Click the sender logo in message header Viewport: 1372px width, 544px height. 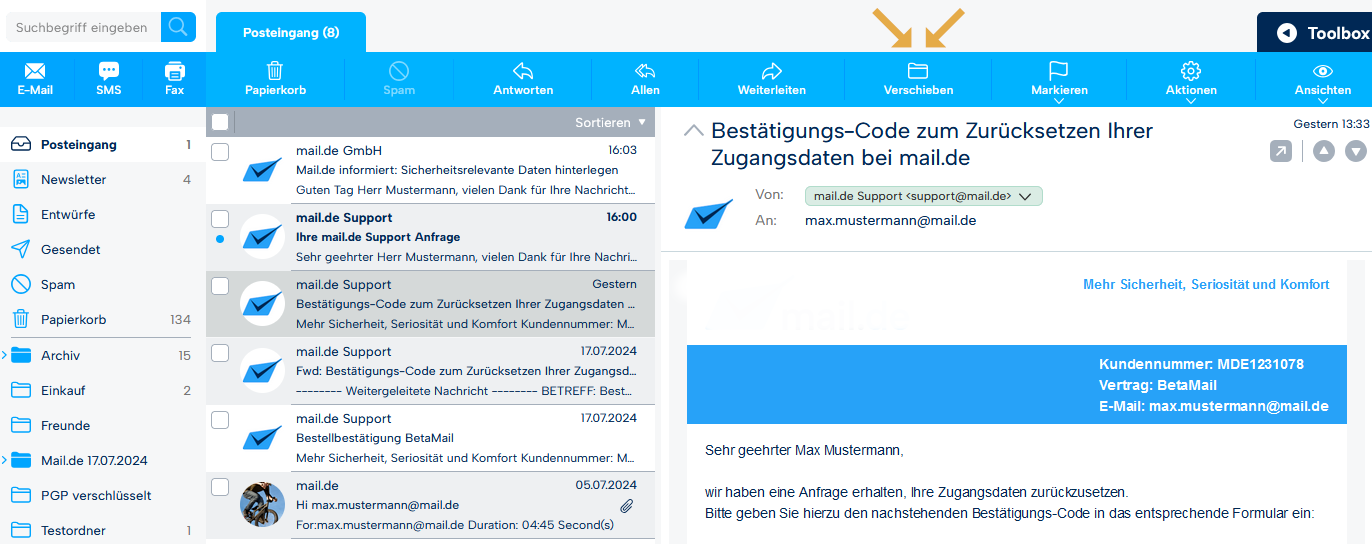click(x=709, y=213)
